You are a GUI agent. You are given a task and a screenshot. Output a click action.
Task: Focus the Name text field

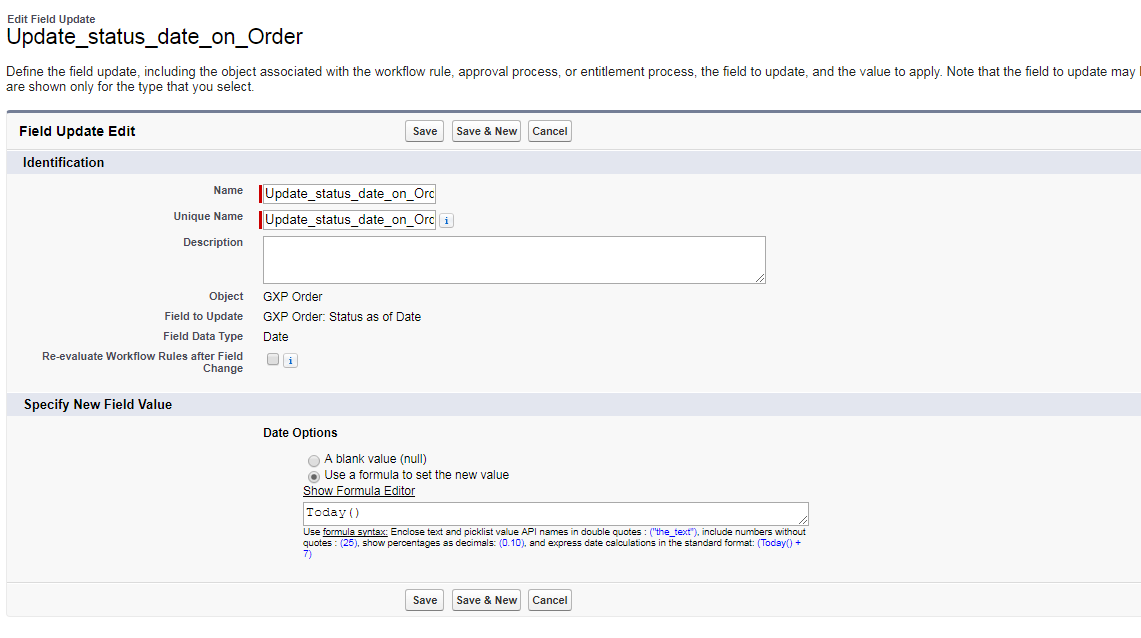point(349,194)
